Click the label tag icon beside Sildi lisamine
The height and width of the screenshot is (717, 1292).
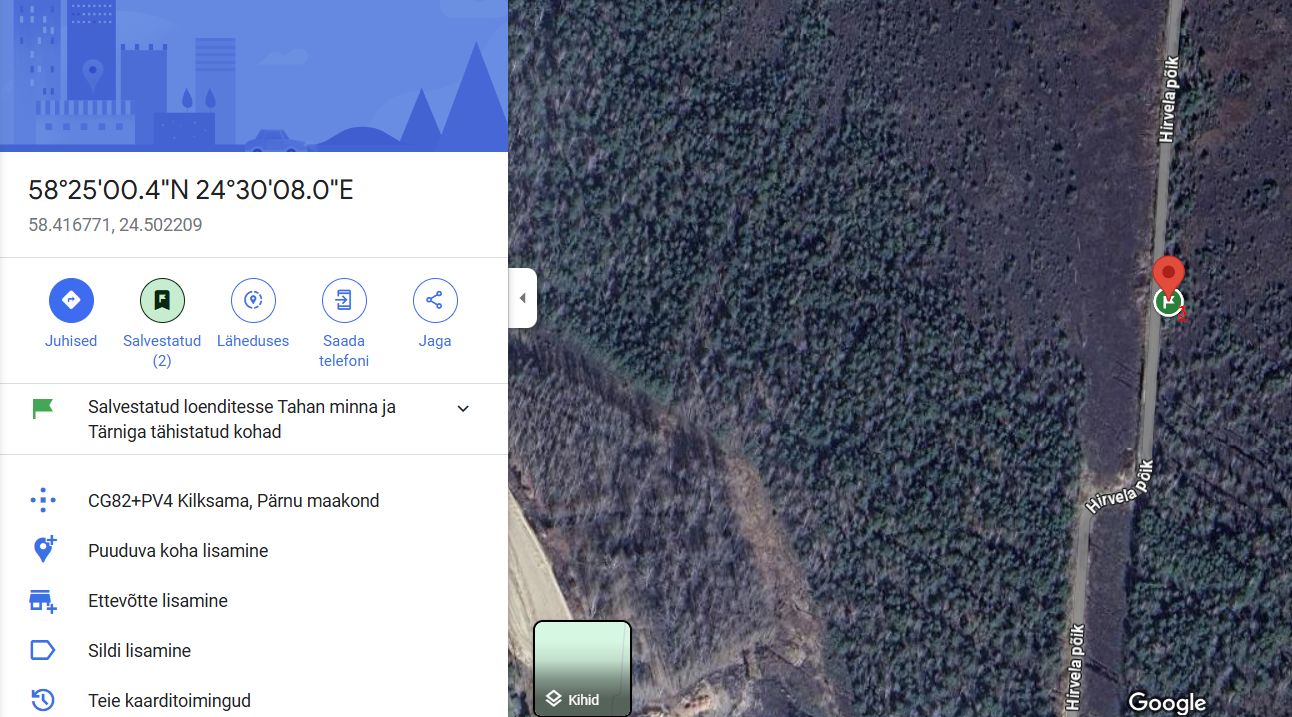(x=42, y=651)
